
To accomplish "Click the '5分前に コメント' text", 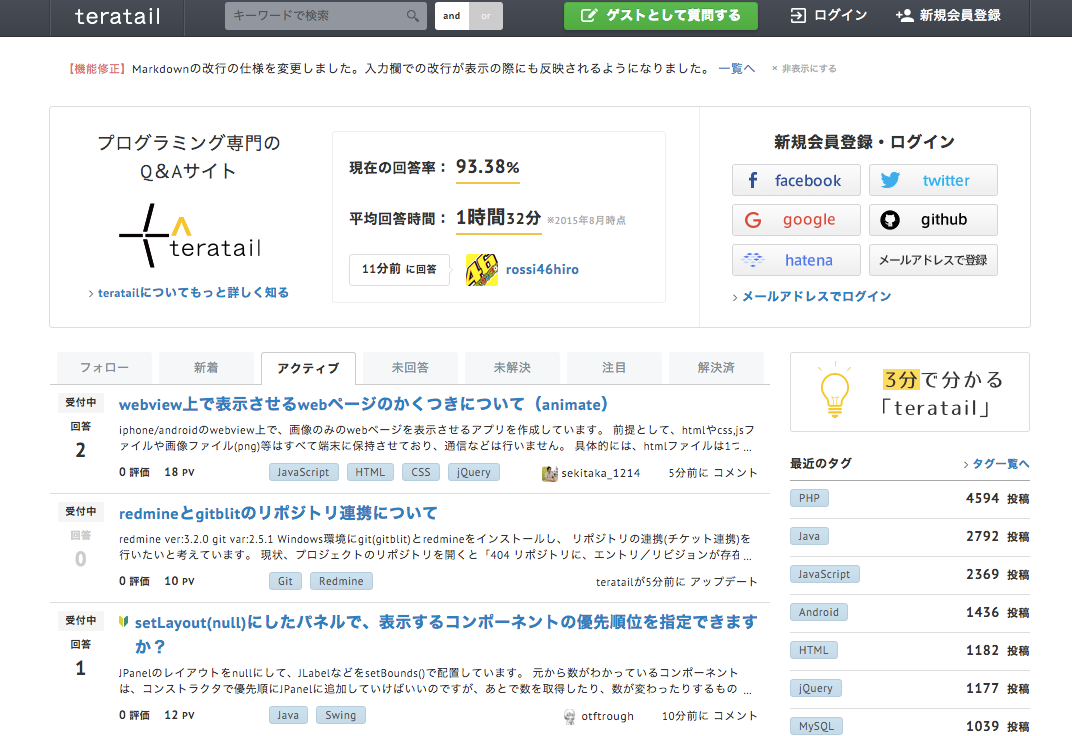I will click(x=713, y=473).
